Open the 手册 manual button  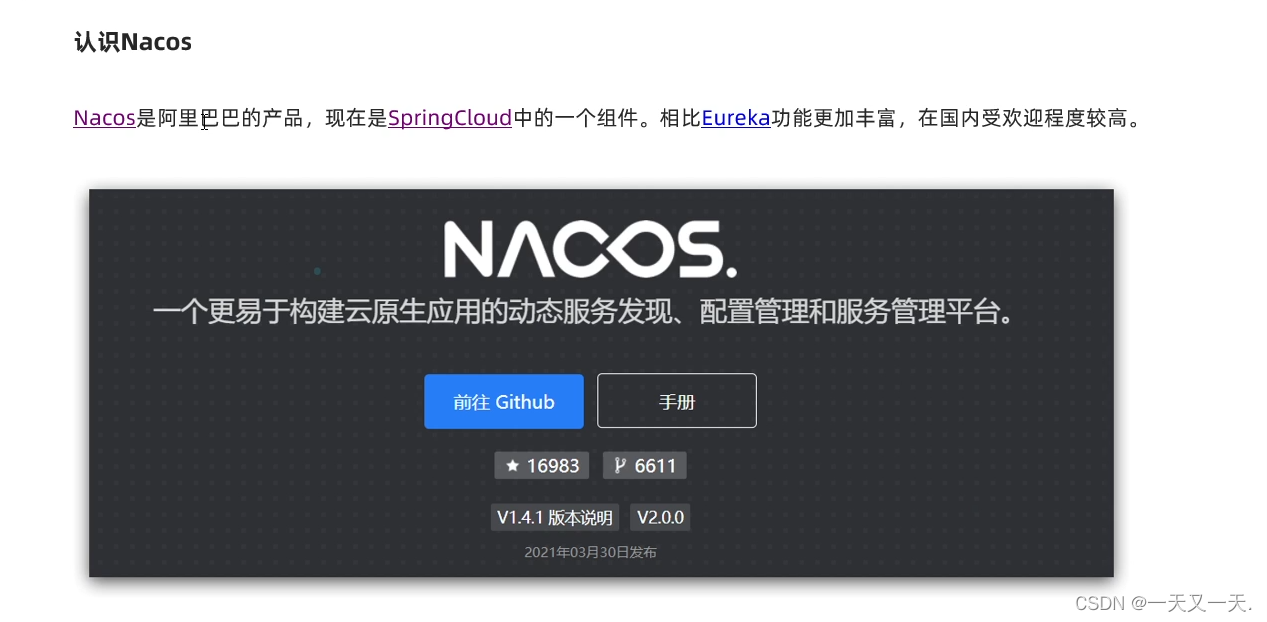coord(677,401)
